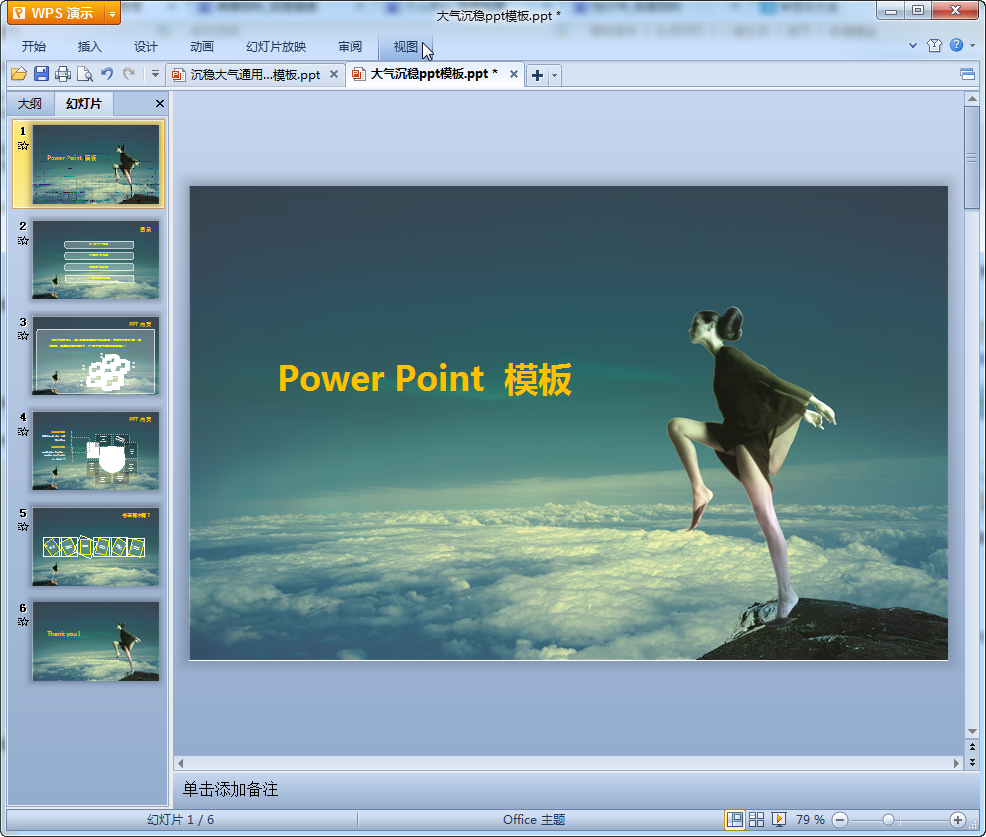
Task: Open the 插入 ribbon tab
Action: (x=90, y=46)
